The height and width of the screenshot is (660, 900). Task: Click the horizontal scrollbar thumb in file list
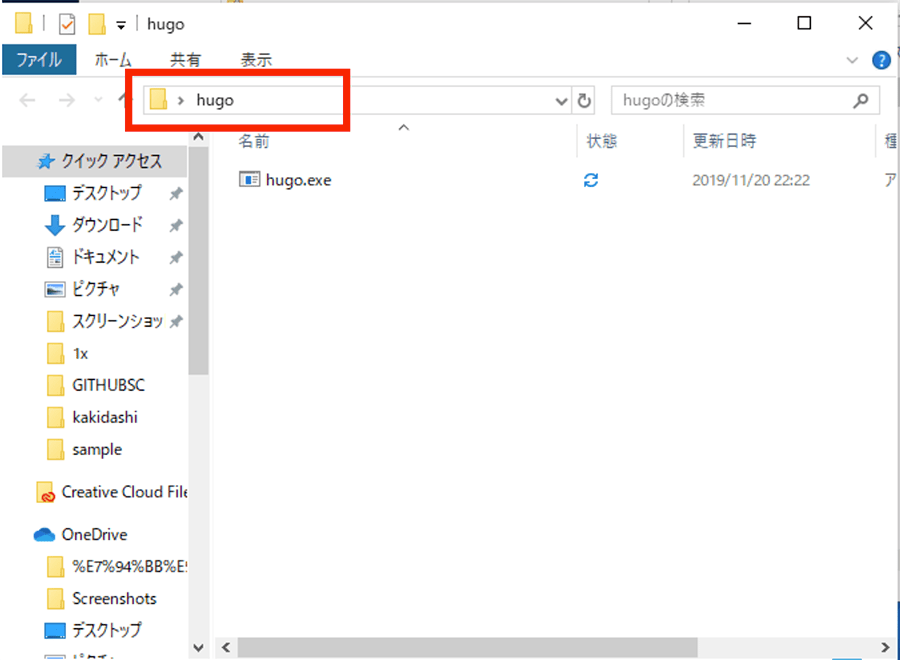click(x=468, y=648)
